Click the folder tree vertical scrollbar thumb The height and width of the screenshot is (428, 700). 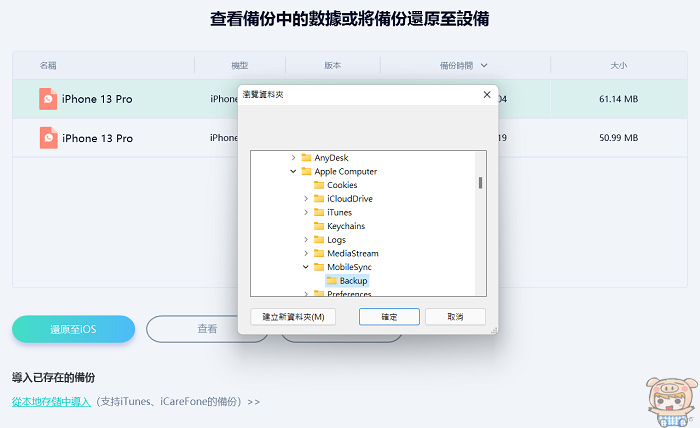point(480,183)
